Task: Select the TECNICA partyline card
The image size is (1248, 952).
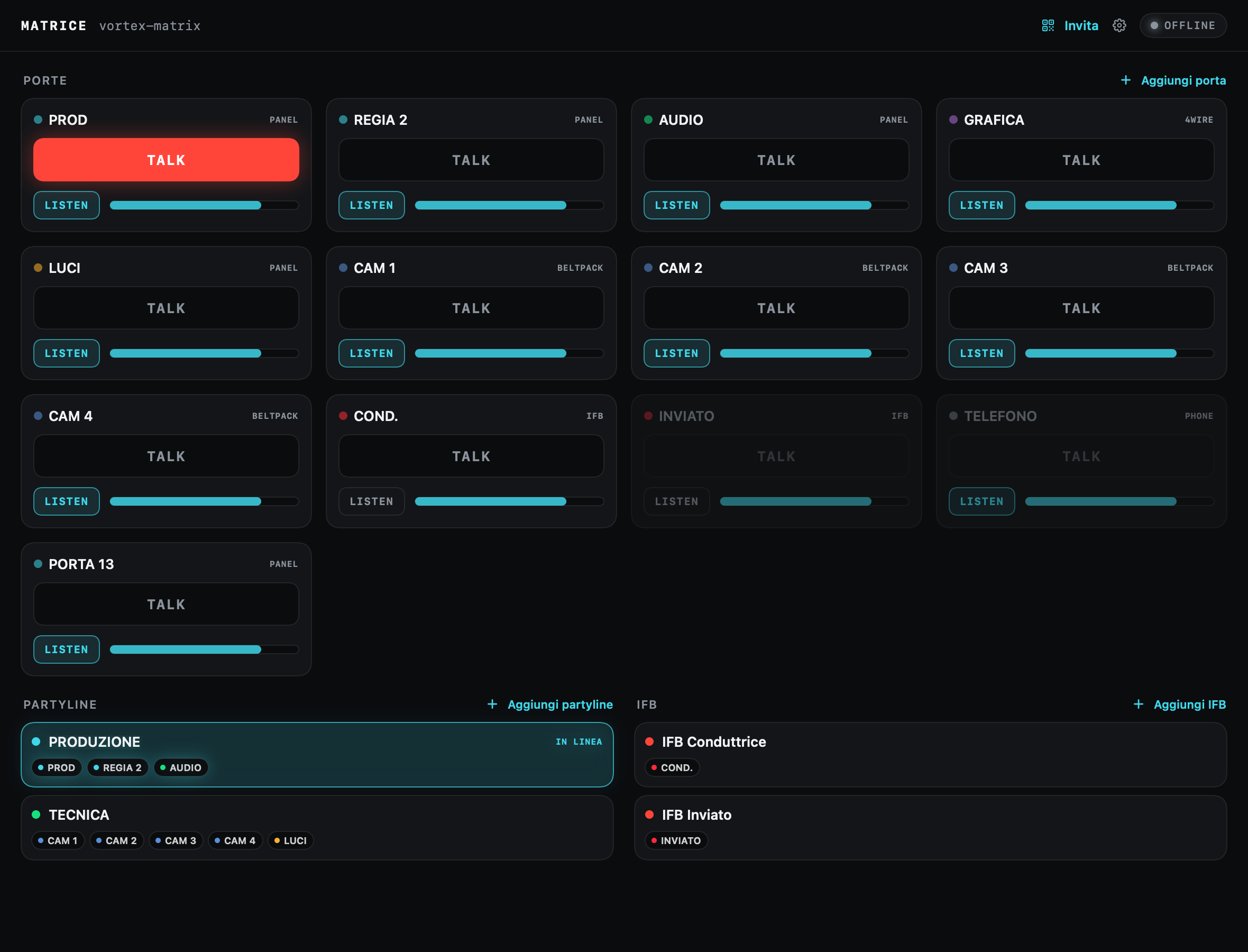Action: coord(317,827)
